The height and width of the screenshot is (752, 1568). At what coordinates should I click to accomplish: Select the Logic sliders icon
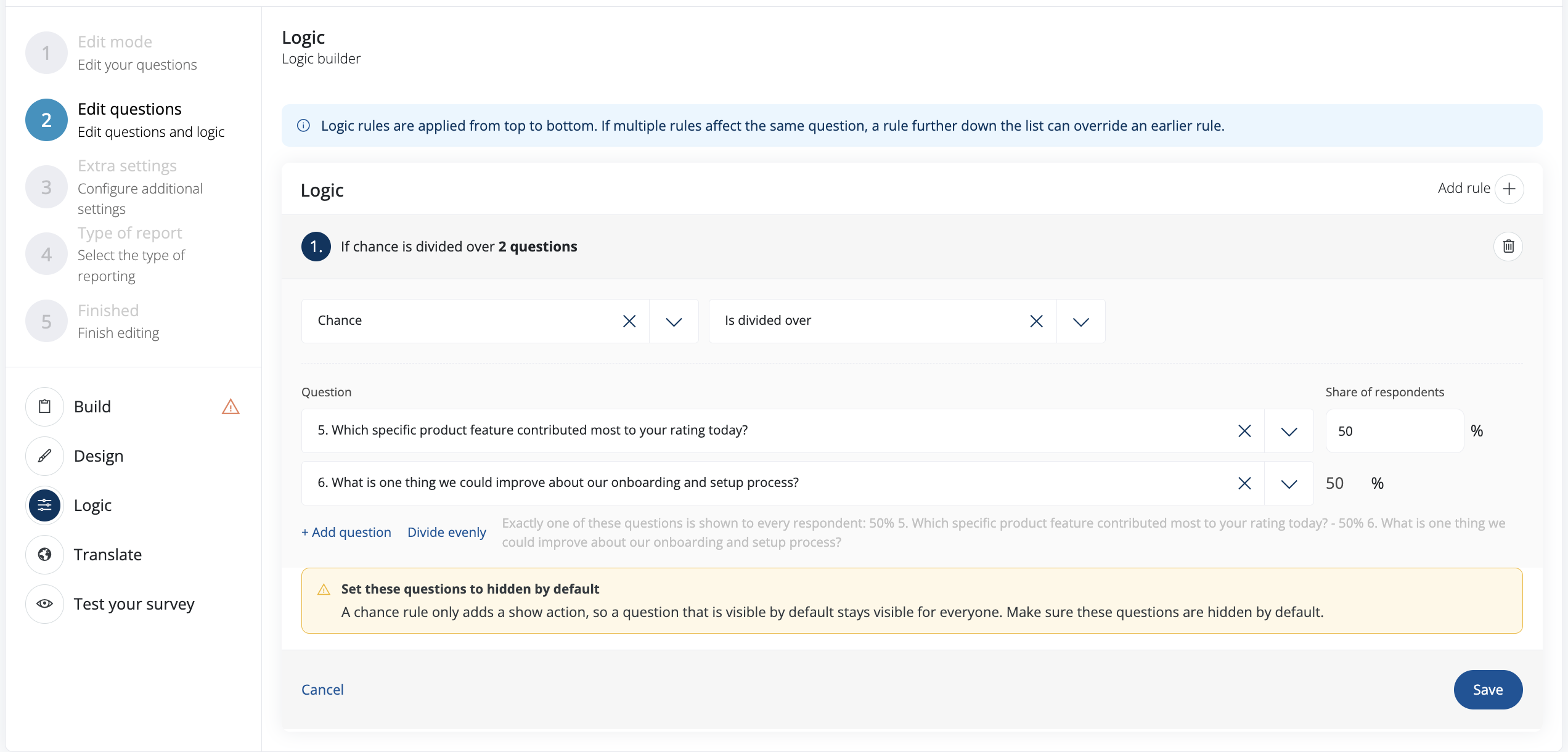click(x=45, y=505)
